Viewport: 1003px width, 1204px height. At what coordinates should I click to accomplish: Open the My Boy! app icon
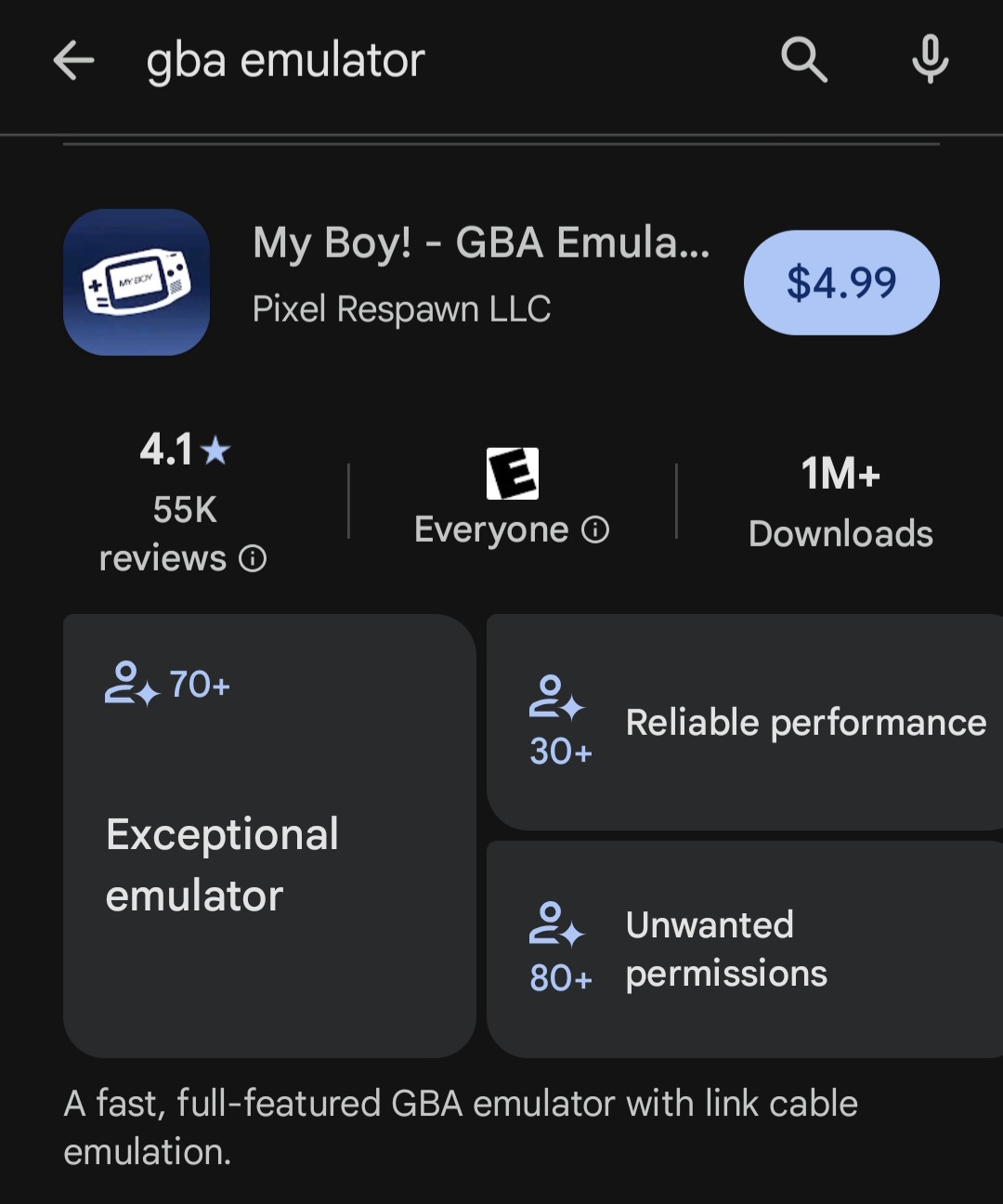click(x=137, y=282)
